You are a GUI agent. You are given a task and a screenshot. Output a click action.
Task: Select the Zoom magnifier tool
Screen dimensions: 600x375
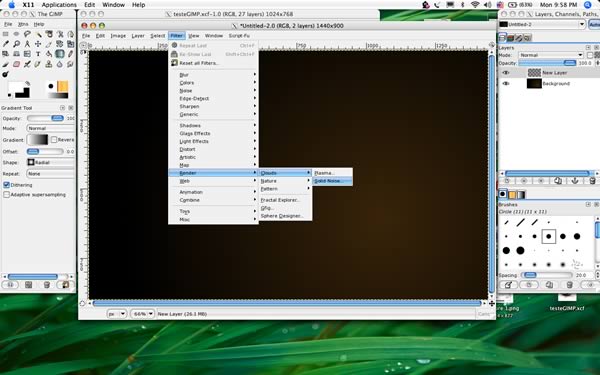click(16, 44)
